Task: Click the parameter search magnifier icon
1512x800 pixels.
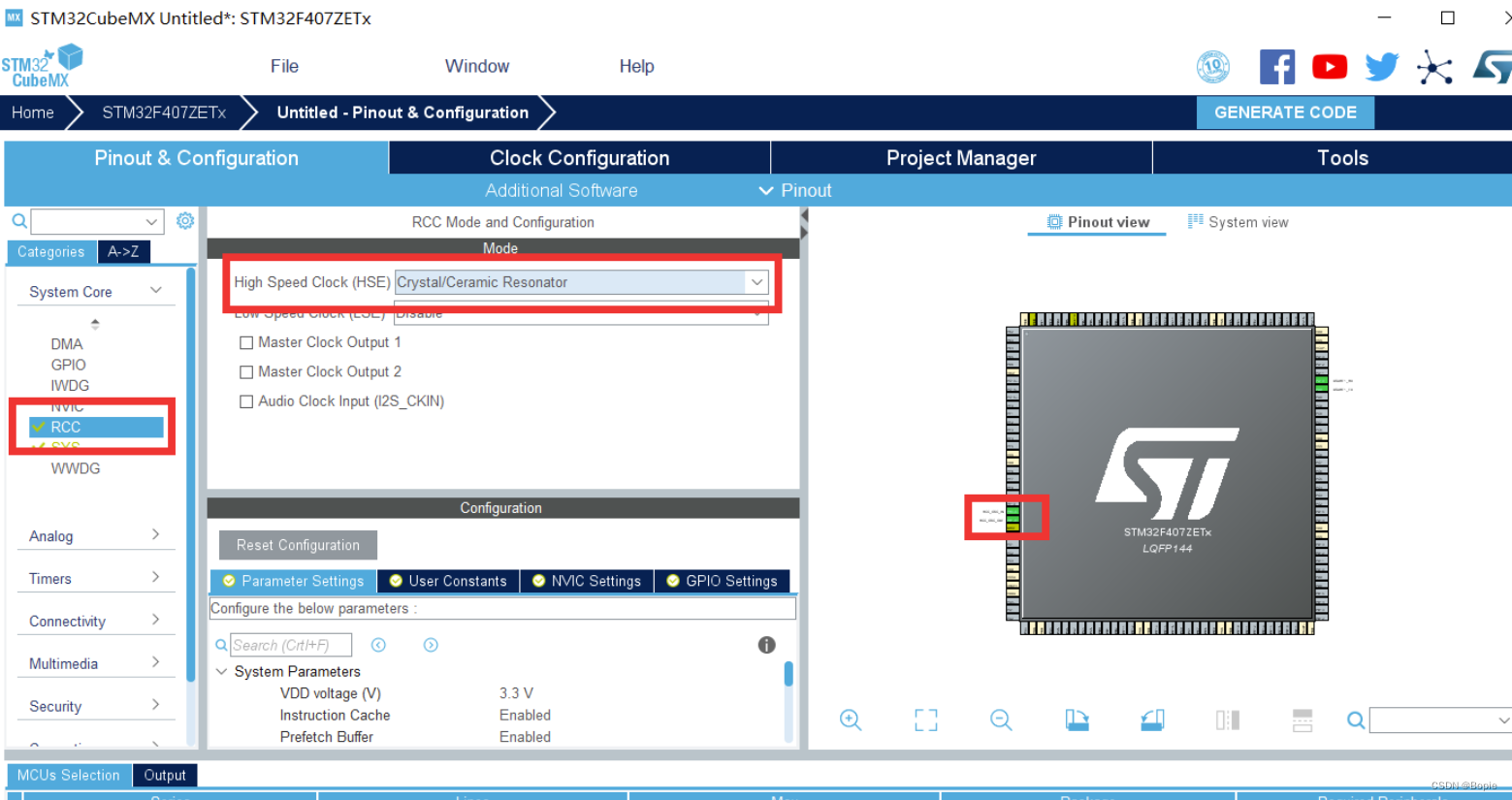Action: click(221, 645)
